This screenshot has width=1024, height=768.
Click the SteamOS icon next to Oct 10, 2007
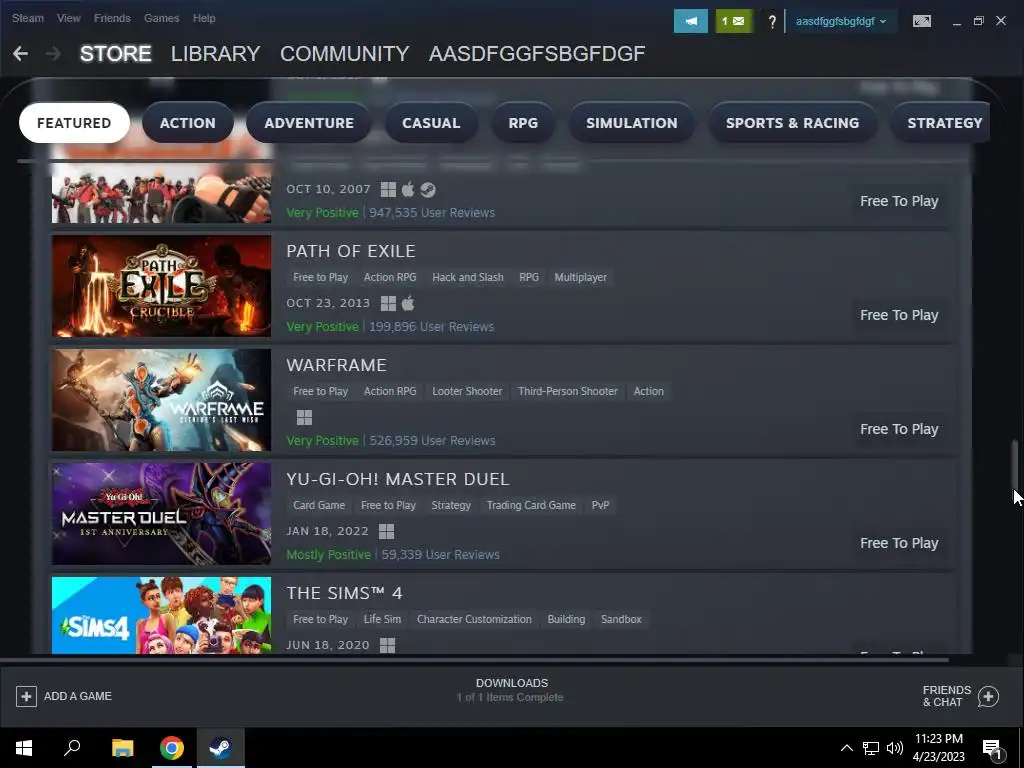428,189
